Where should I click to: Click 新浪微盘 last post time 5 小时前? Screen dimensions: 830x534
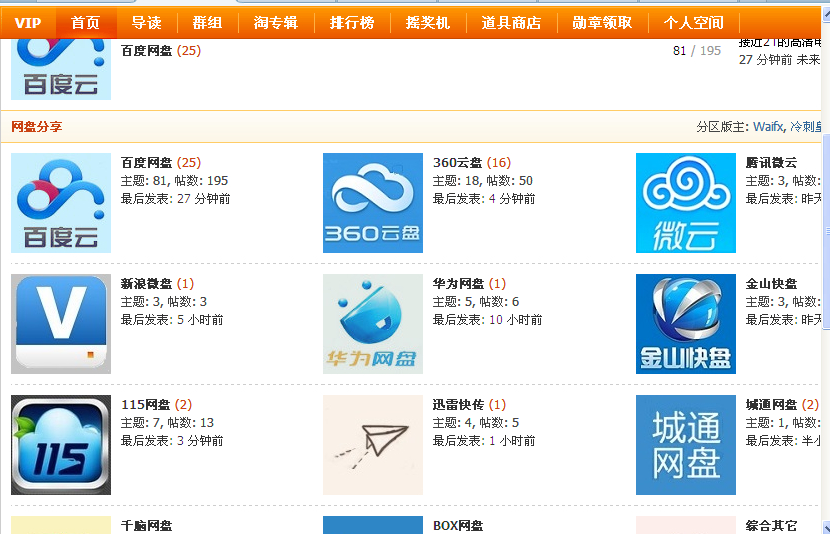pos(200,320)
